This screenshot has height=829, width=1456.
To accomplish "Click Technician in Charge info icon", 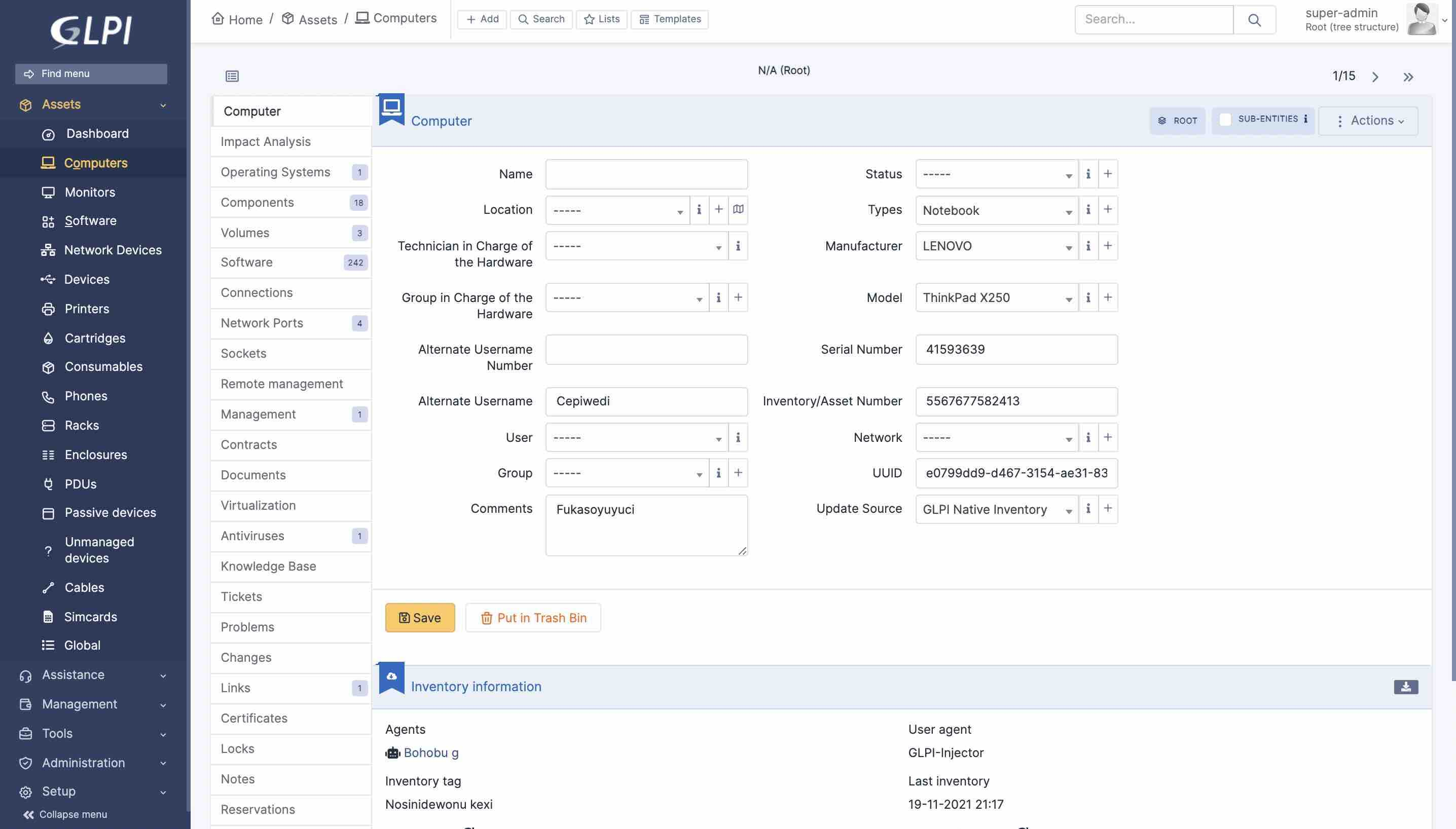I will coord(738,246).
